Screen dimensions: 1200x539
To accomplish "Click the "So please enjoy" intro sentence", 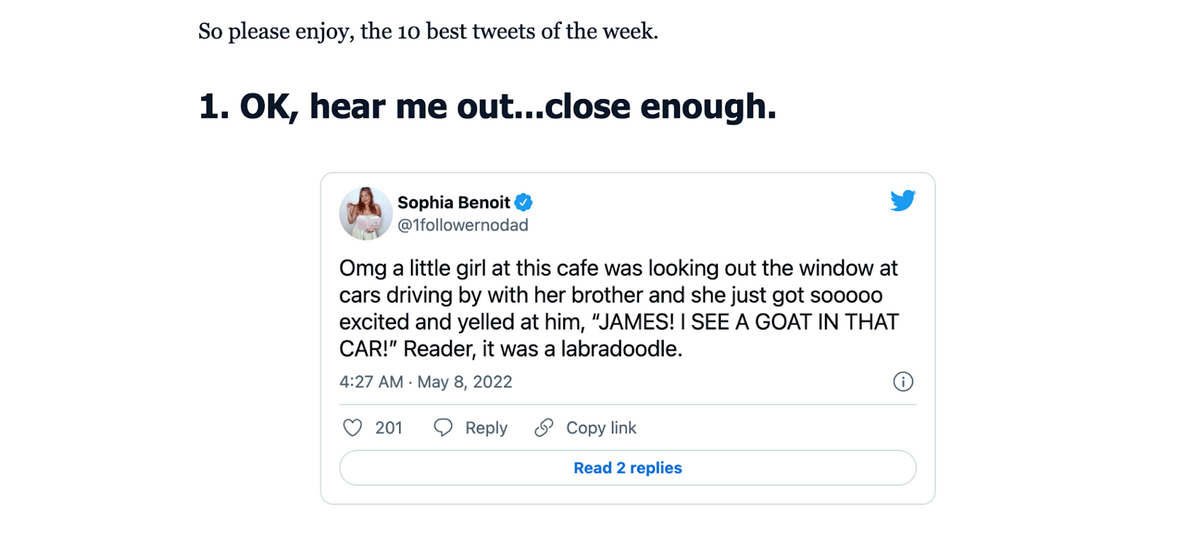I will pos(428,30).
